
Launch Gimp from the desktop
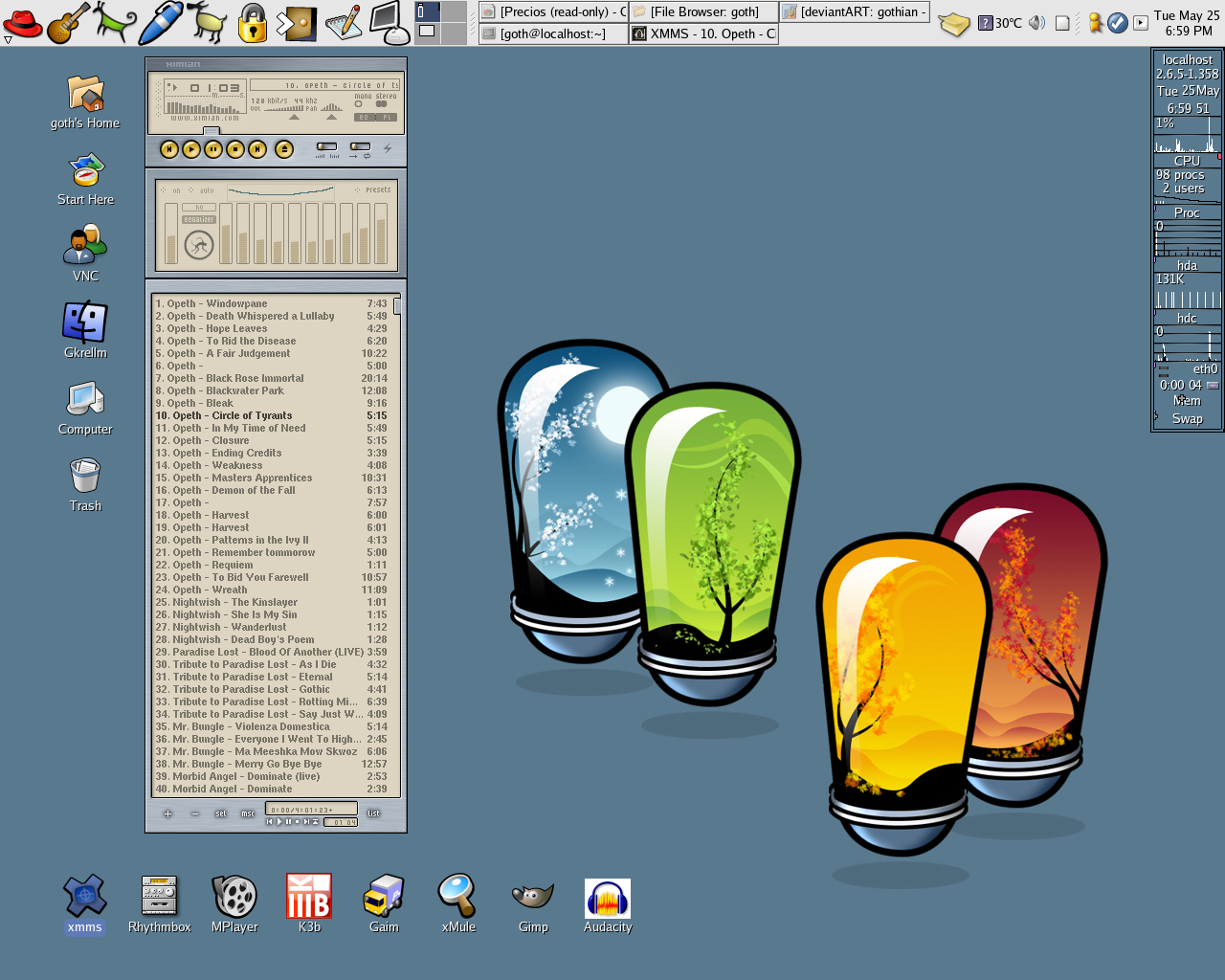coord(533,904)
